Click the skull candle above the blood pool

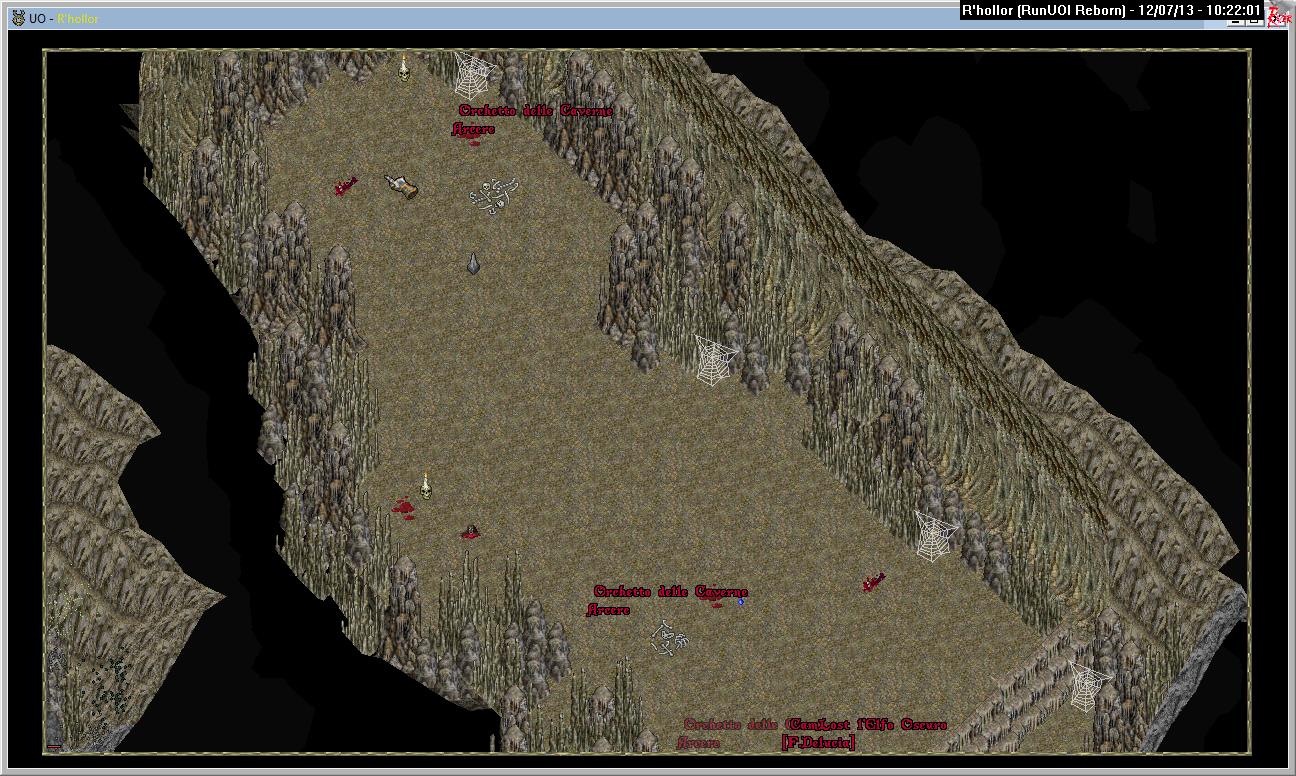pos(425,486)
